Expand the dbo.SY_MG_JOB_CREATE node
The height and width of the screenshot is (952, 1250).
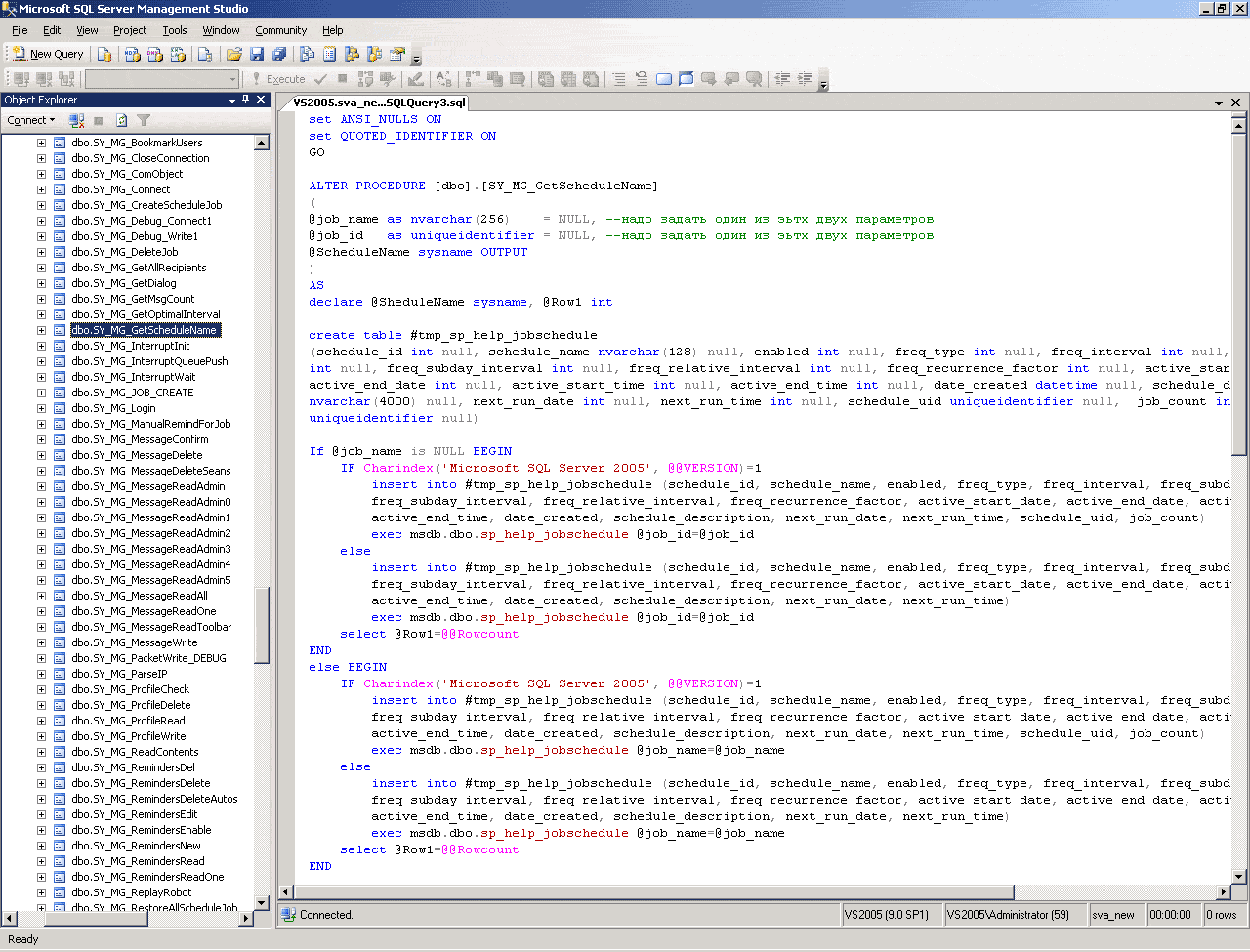tap(41, 393)
